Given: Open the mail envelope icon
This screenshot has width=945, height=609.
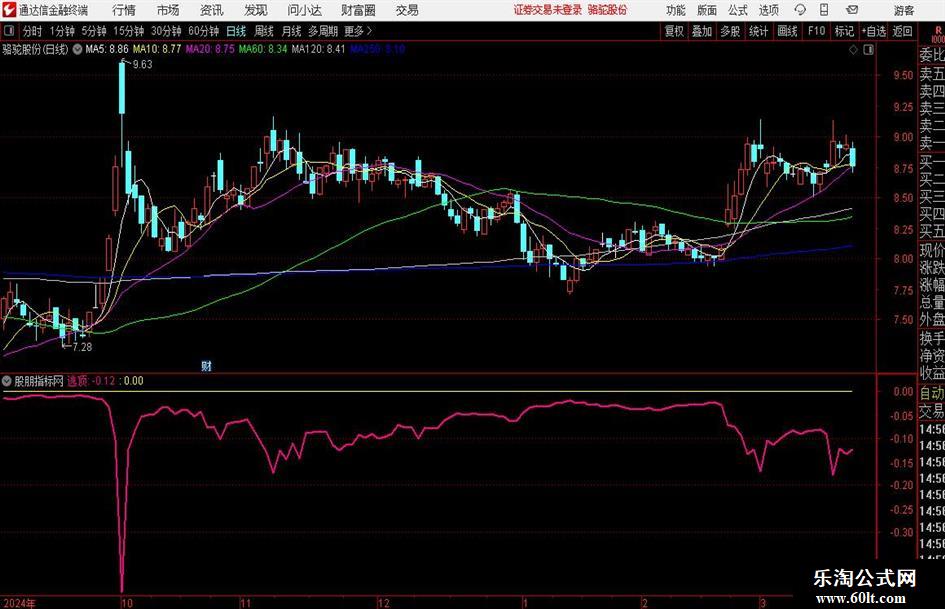Looking at the screenshot, I should coord(852,10).
